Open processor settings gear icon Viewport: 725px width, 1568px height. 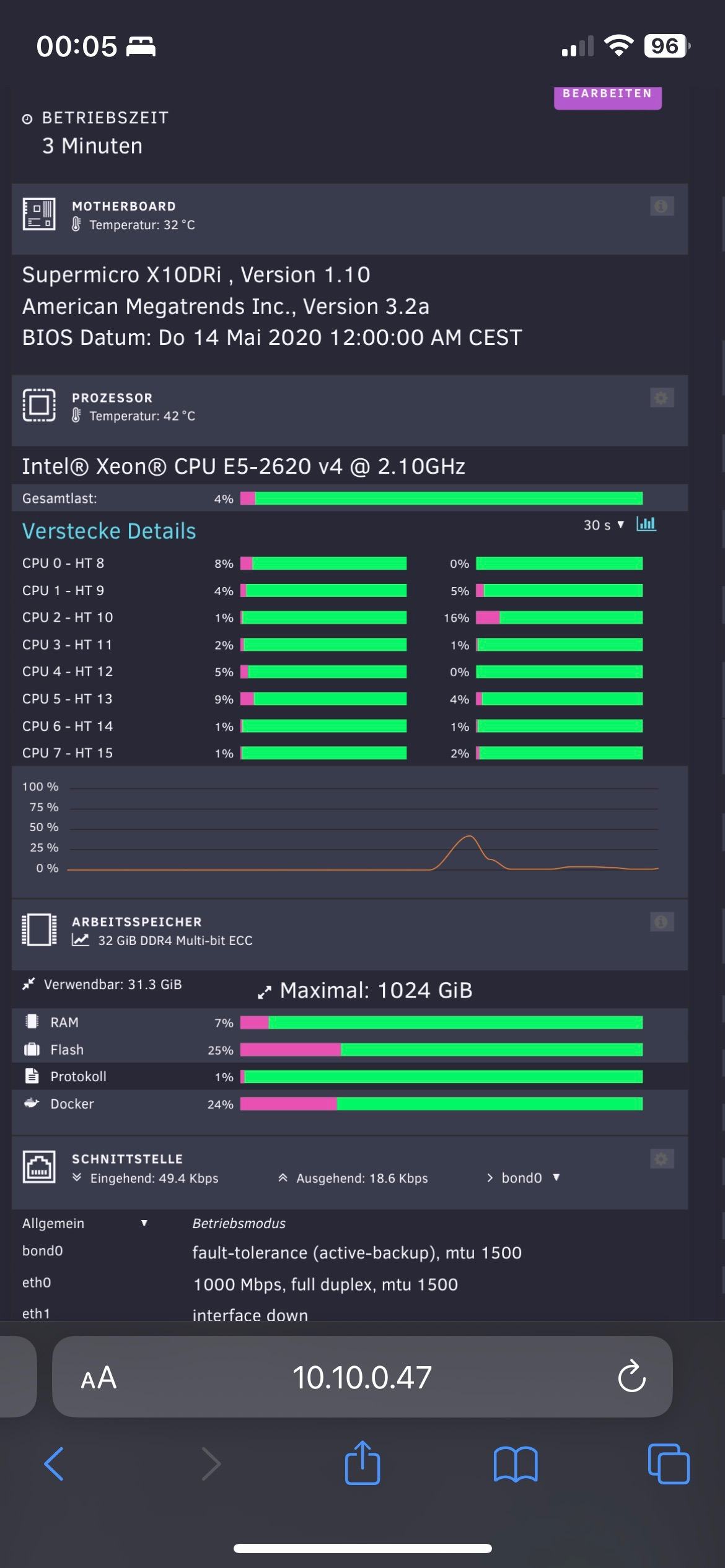(661, 398)
